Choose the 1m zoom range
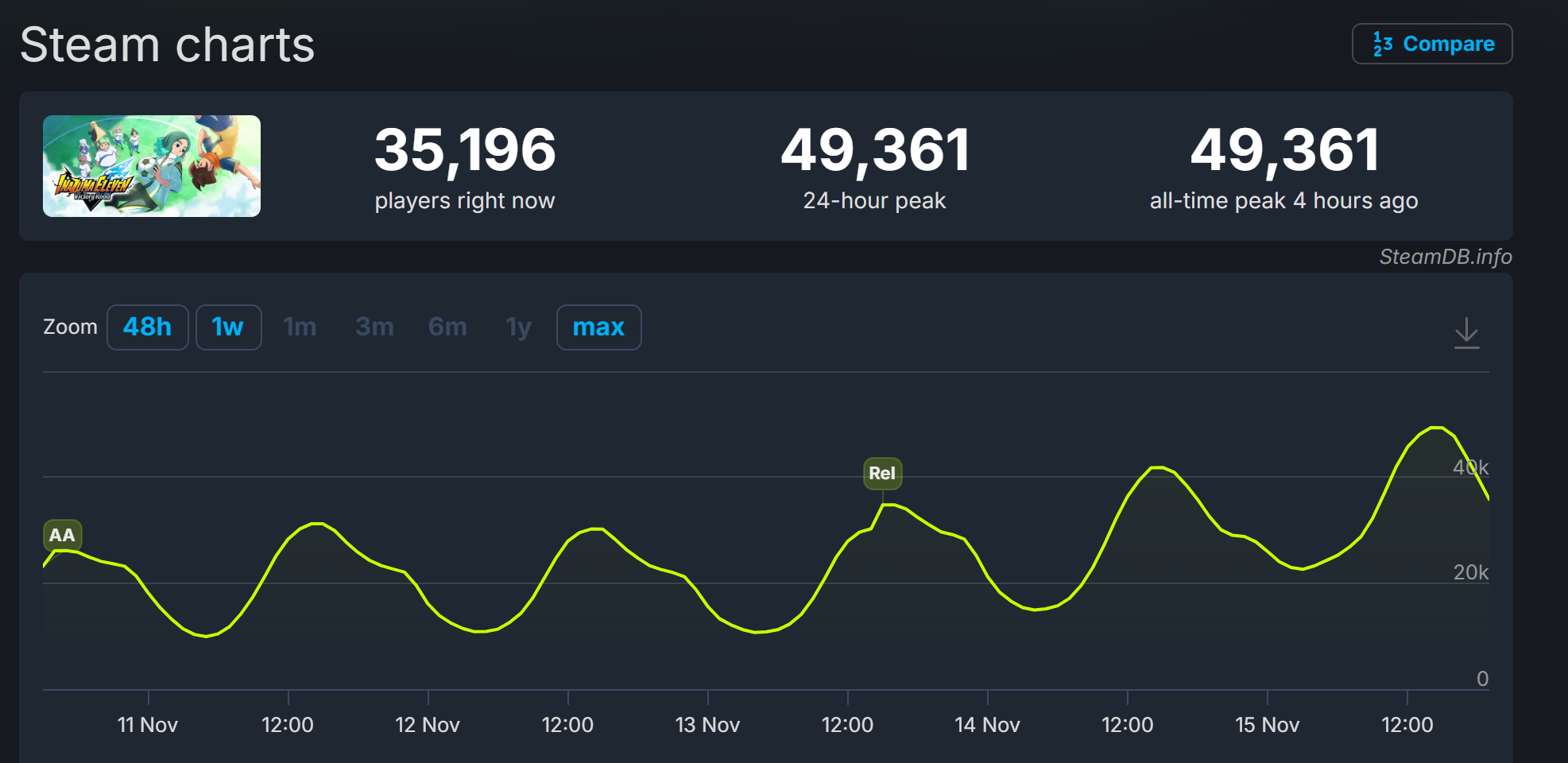The image size is (1568, 763). pos(300,327)
